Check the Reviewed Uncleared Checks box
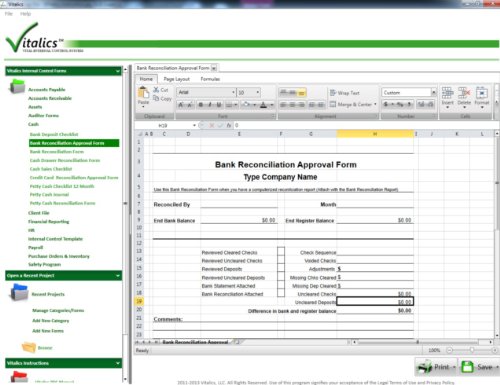This screenshot has width=500, height=385. coord(281,259)
